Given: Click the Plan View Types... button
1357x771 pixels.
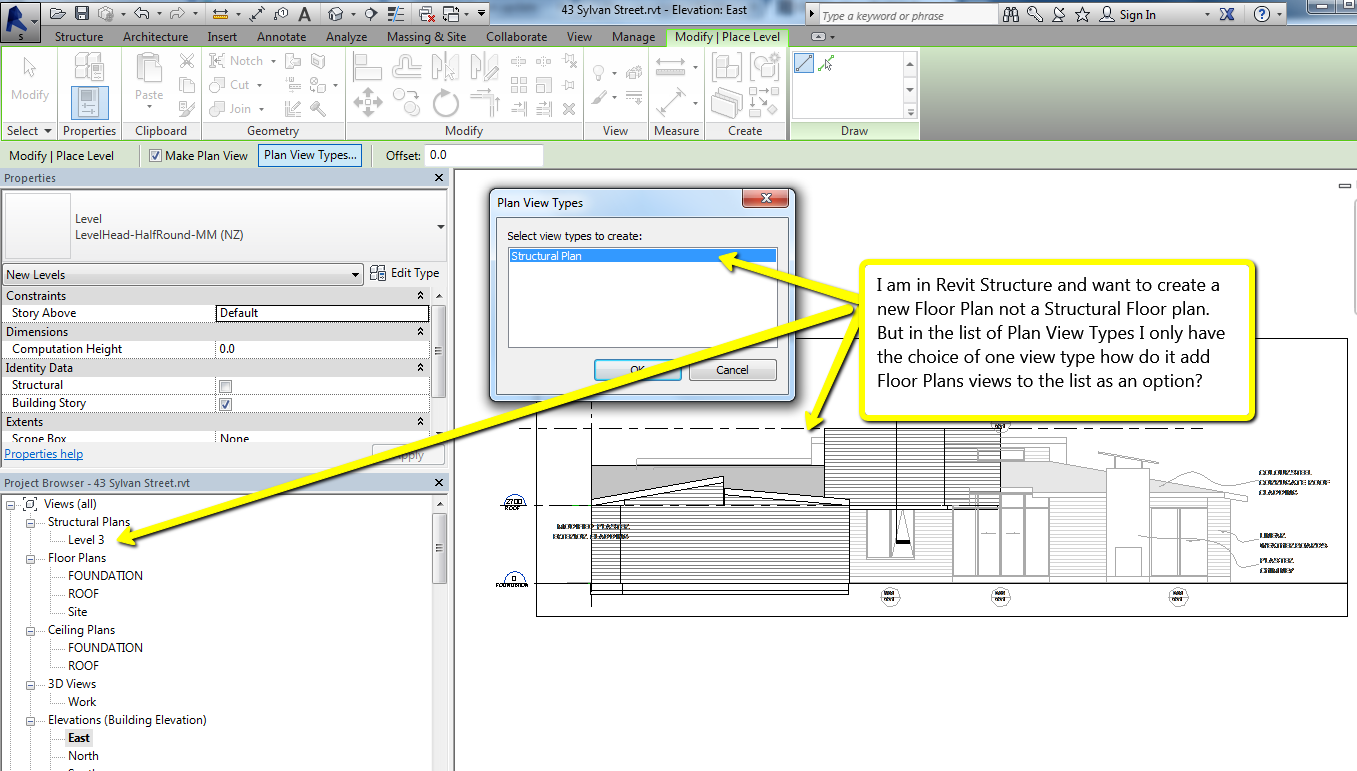Looking at the screenshot, I should pos(310,155).
